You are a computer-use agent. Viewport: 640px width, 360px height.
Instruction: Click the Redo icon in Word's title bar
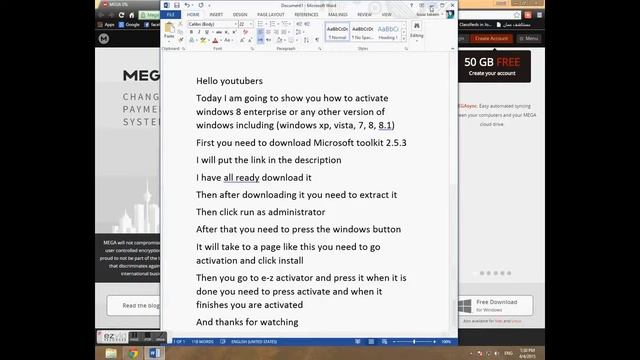point(201,5)
